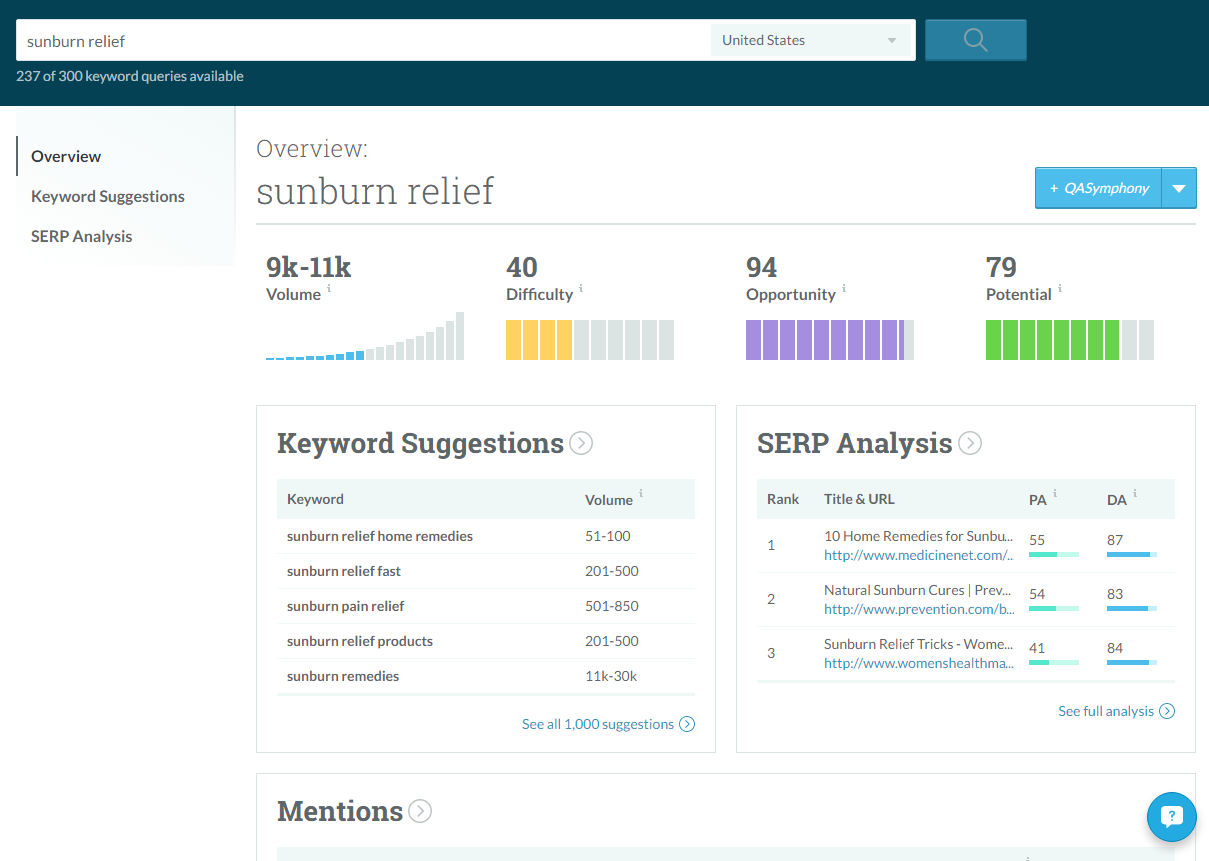Open the Keyword Suggestions panel arrow icon
The image size is (1209, 861).
point(580,442)
